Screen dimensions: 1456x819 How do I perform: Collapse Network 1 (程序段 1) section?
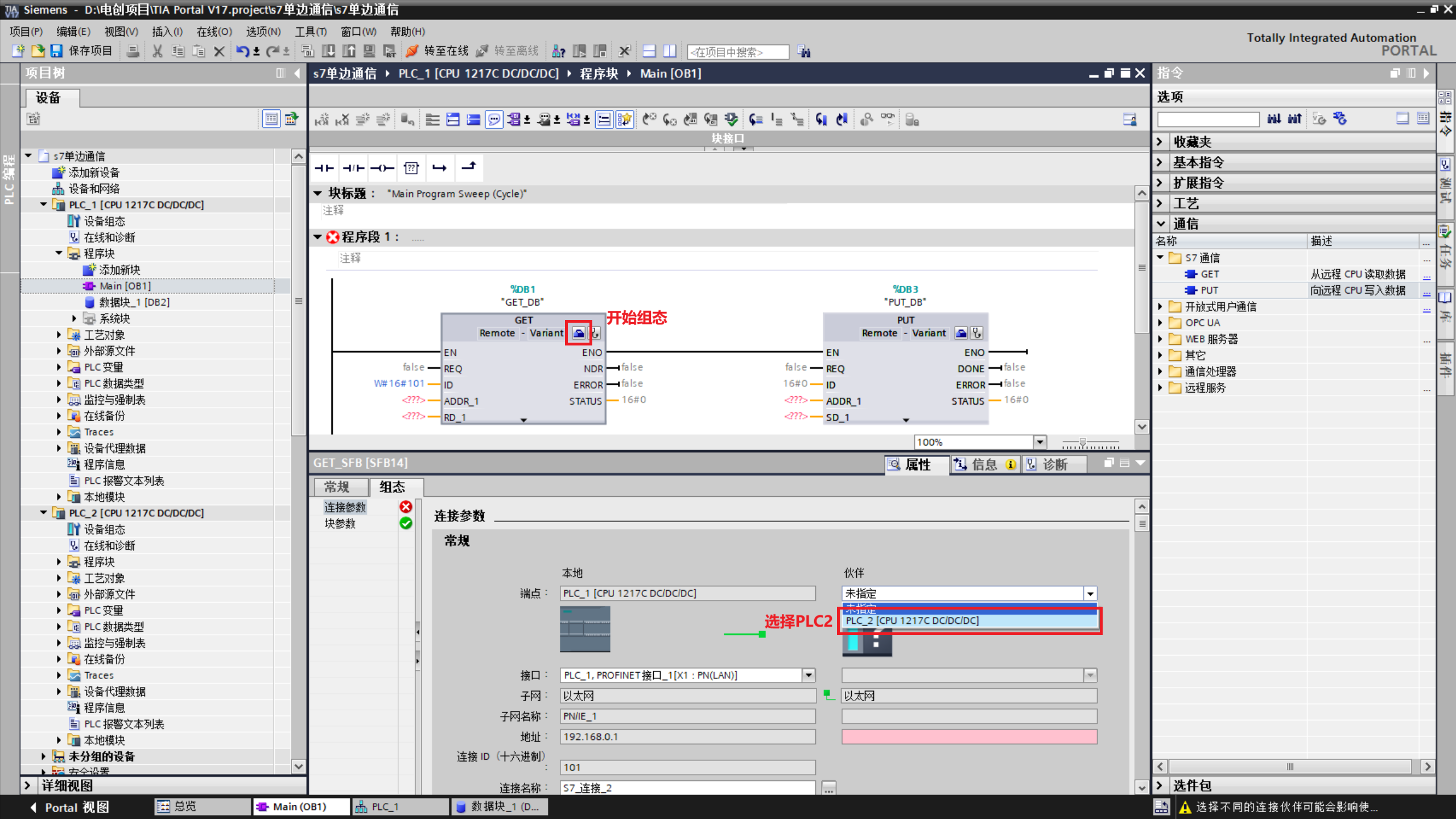(x=317, y=237)
